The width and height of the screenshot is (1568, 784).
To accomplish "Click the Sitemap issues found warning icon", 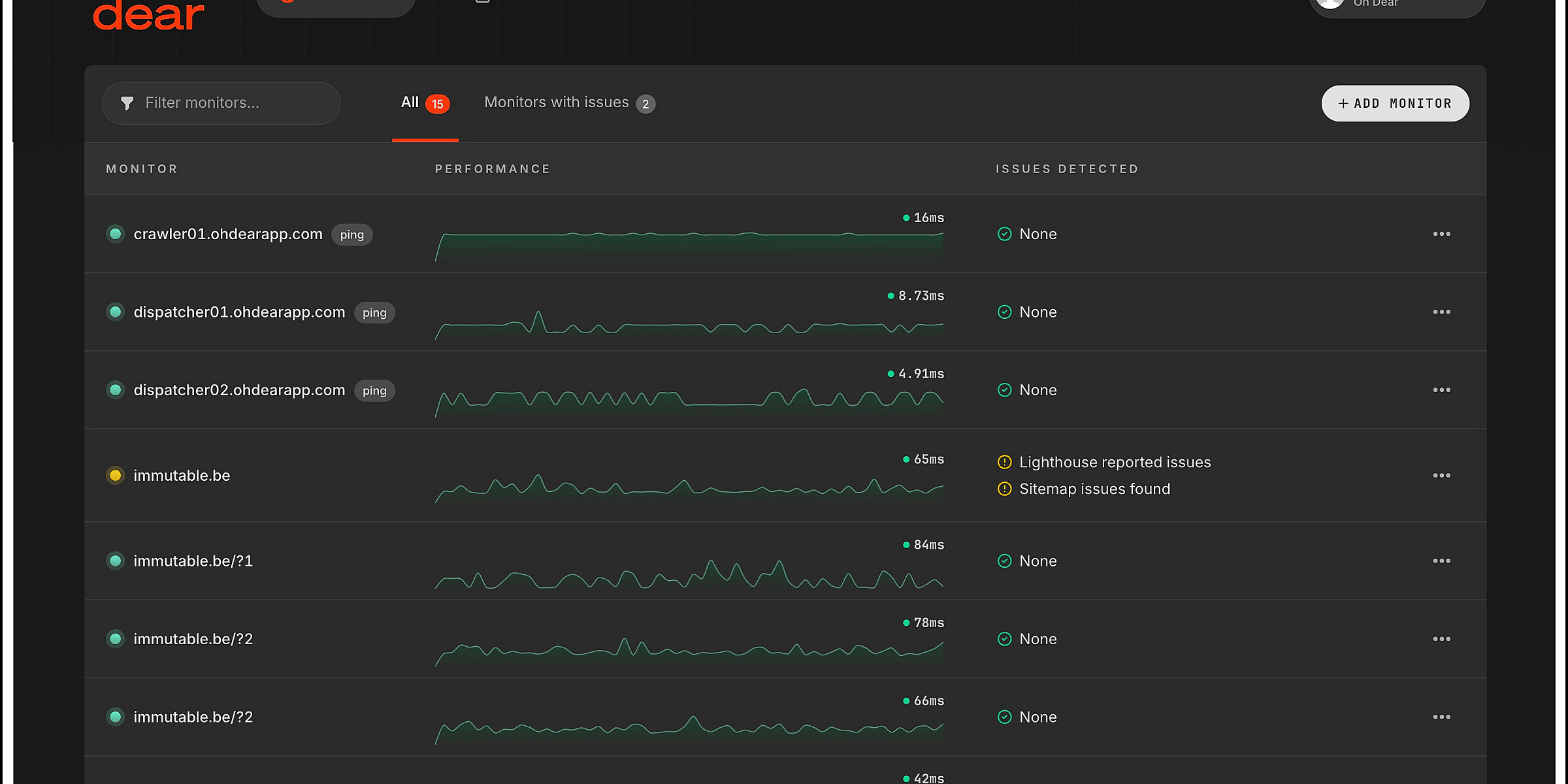I will coord(1005,489).
